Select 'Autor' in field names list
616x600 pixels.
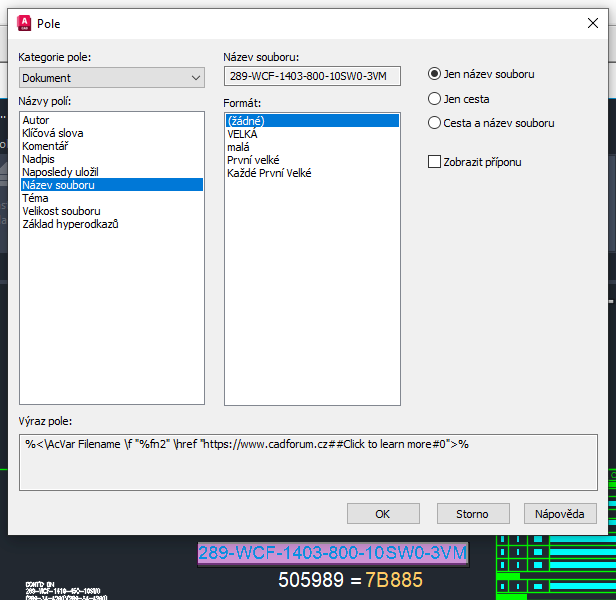(x=36, y=120)
